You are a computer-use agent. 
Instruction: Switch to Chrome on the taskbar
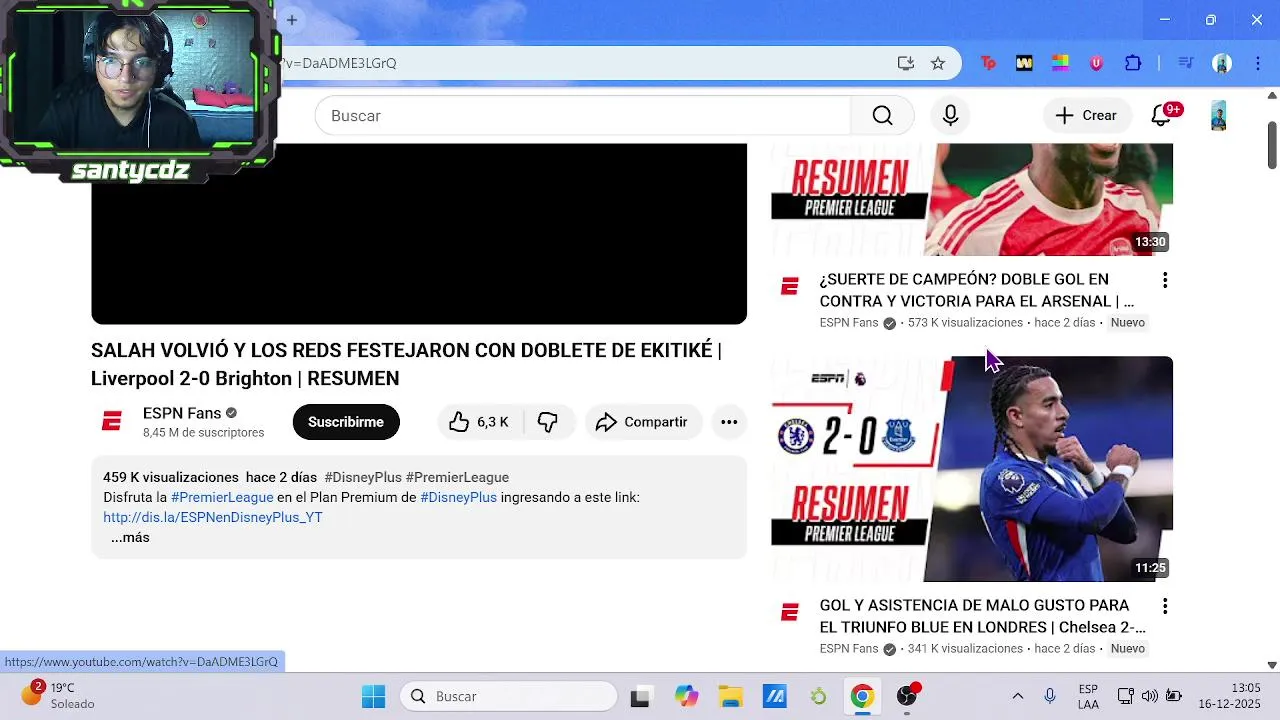[x=862, y=696]
